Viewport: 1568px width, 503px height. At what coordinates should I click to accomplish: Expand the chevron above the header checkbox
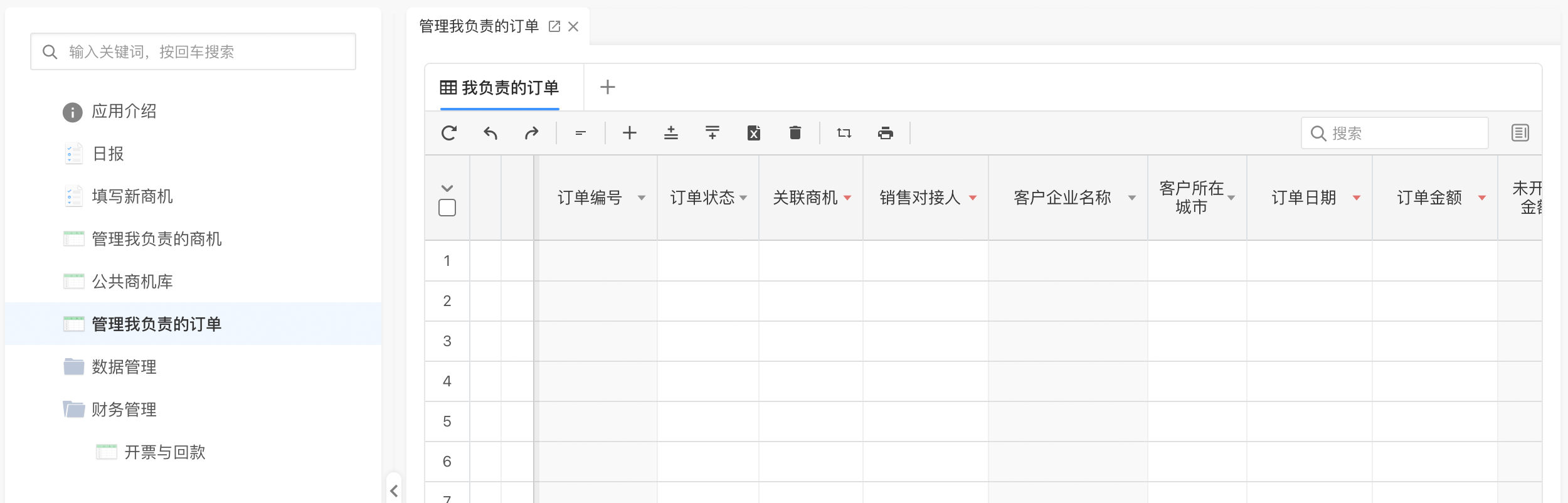point(447,188)
